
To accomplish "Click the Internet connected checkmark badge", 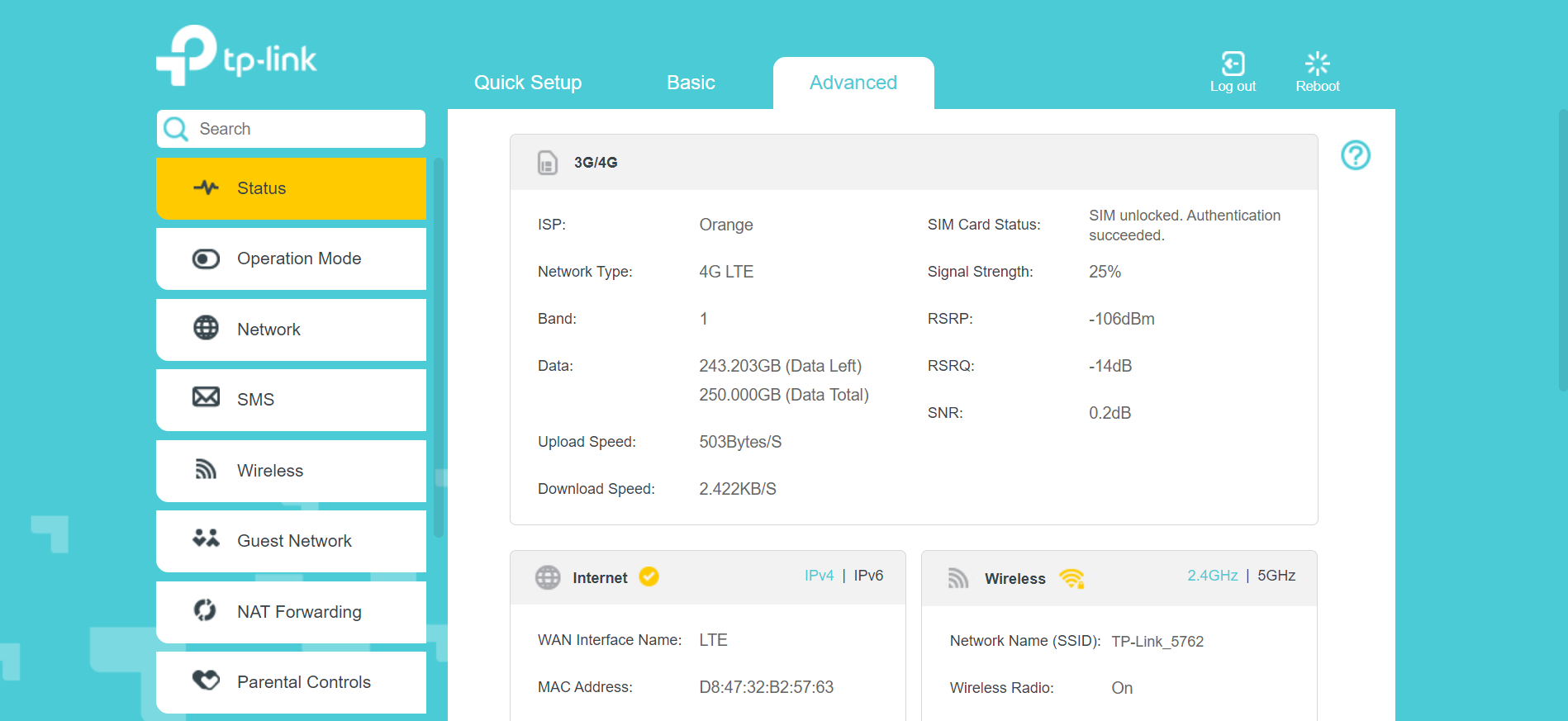I will pyautogui.click(x=649, y=576).
